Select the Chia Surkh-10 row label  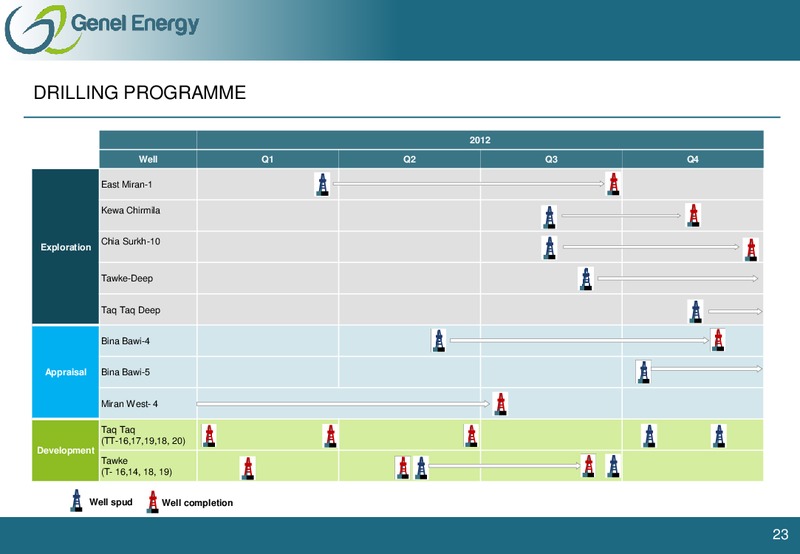click(131, 241)
